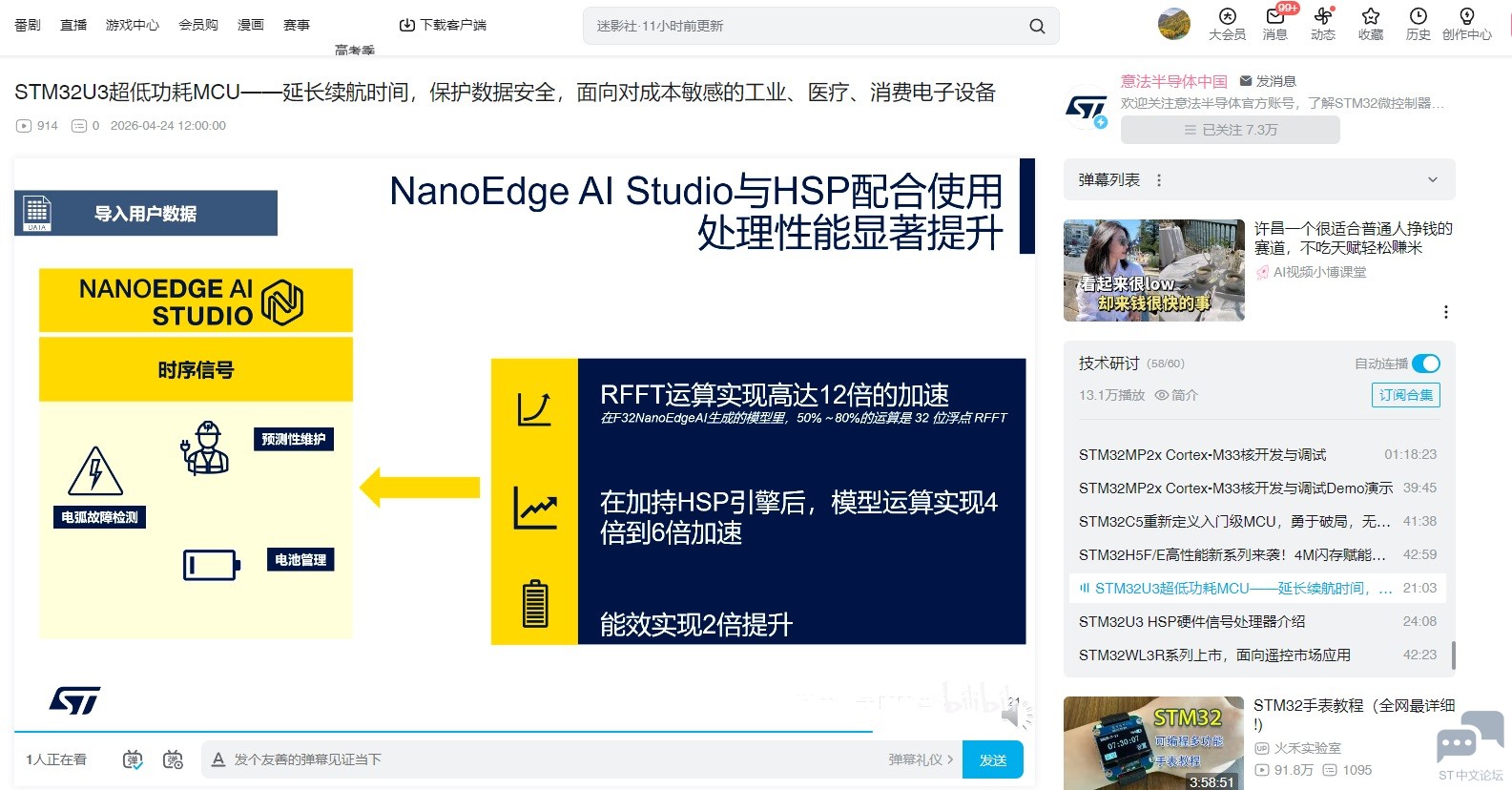Open 创作中心 lightbulb icon
The width and height of the screenshot is (1512, 790).
click(1467, 16)
